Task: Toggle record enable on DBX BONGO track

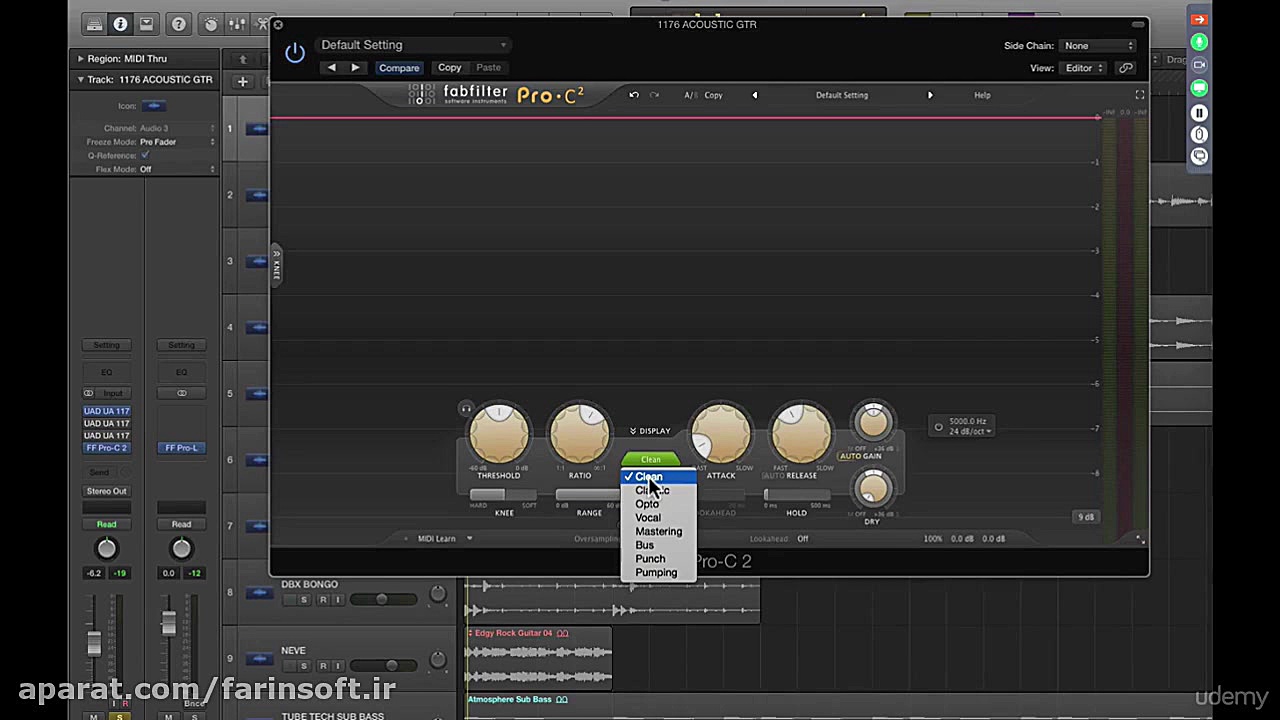Action: point(322,600)
